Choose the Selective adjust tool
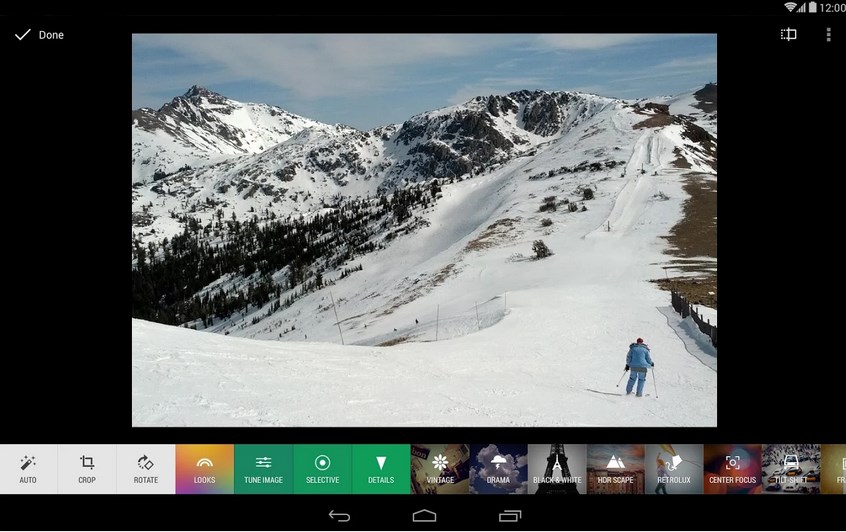 click(322, 469)
